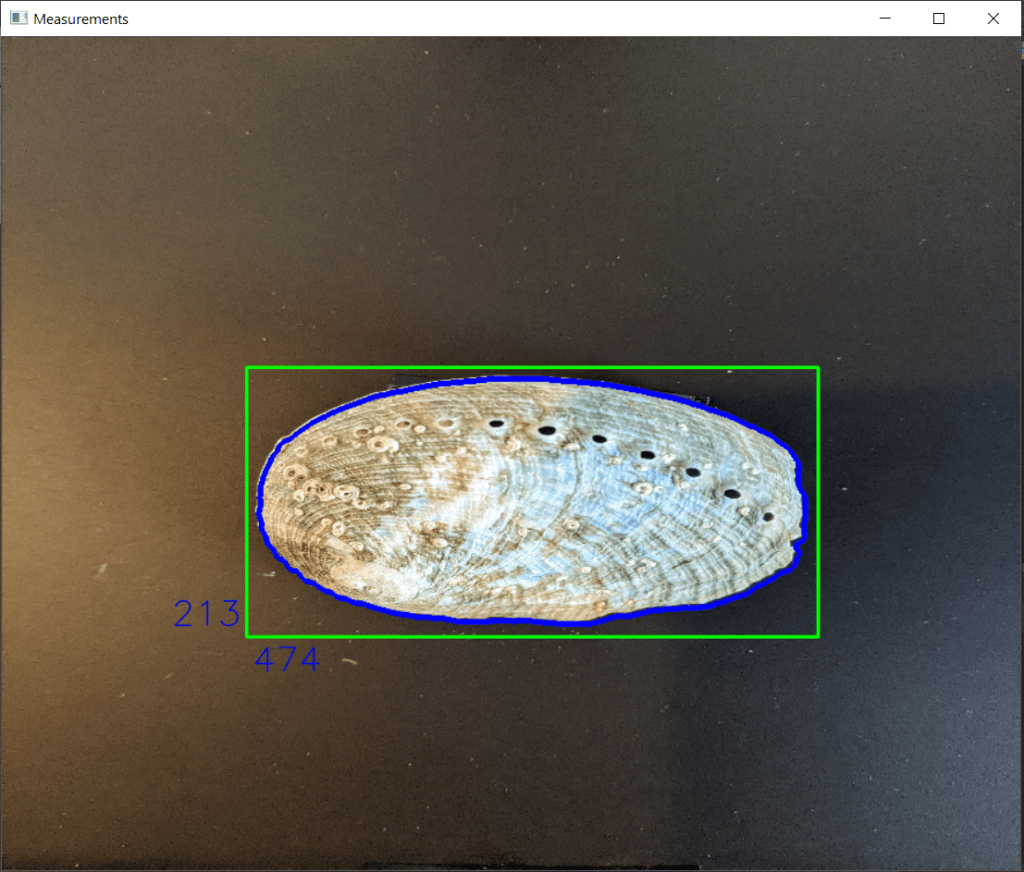Maximize the Measurements window
The image size is (1024, 872).
939,18
